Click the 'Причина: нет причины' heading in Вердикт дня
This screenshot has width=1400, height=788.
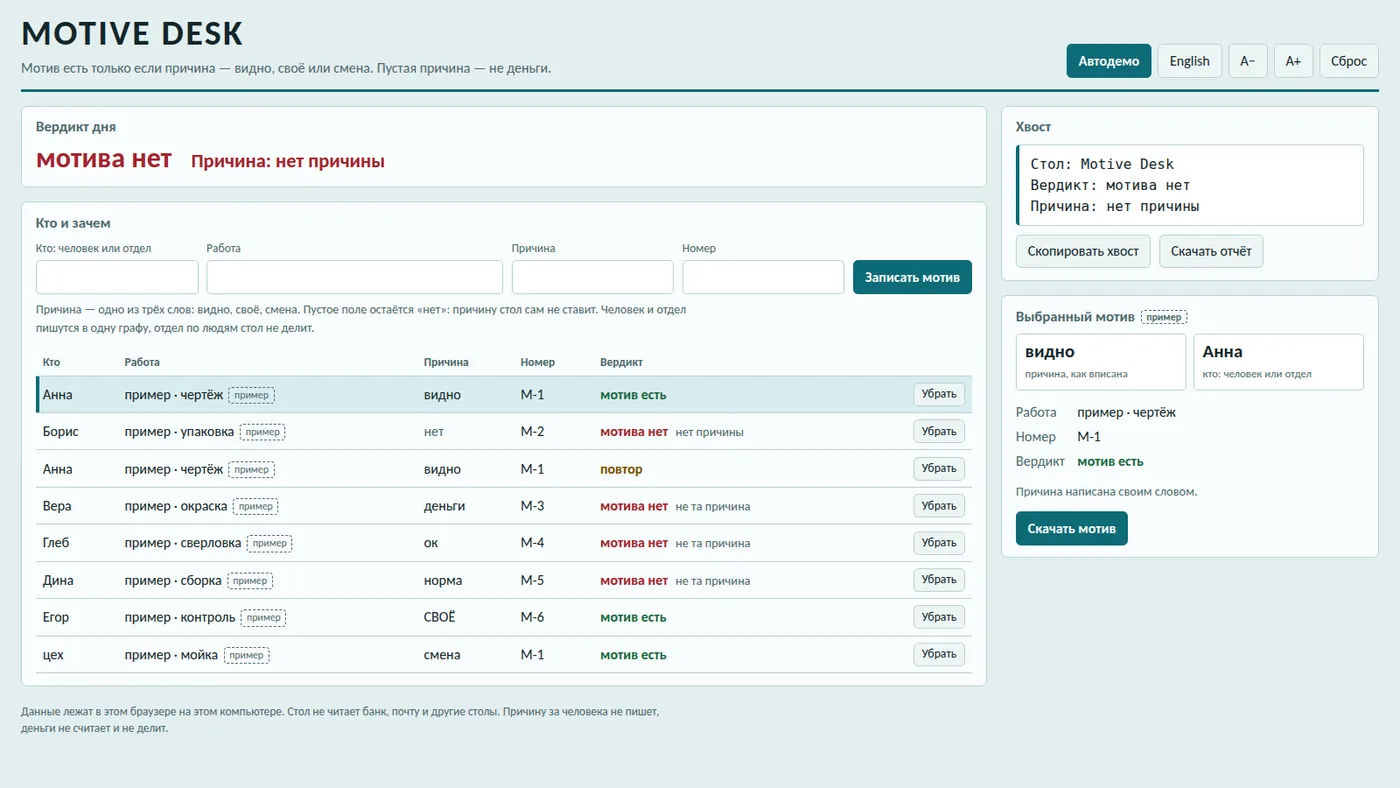point(288,161)
